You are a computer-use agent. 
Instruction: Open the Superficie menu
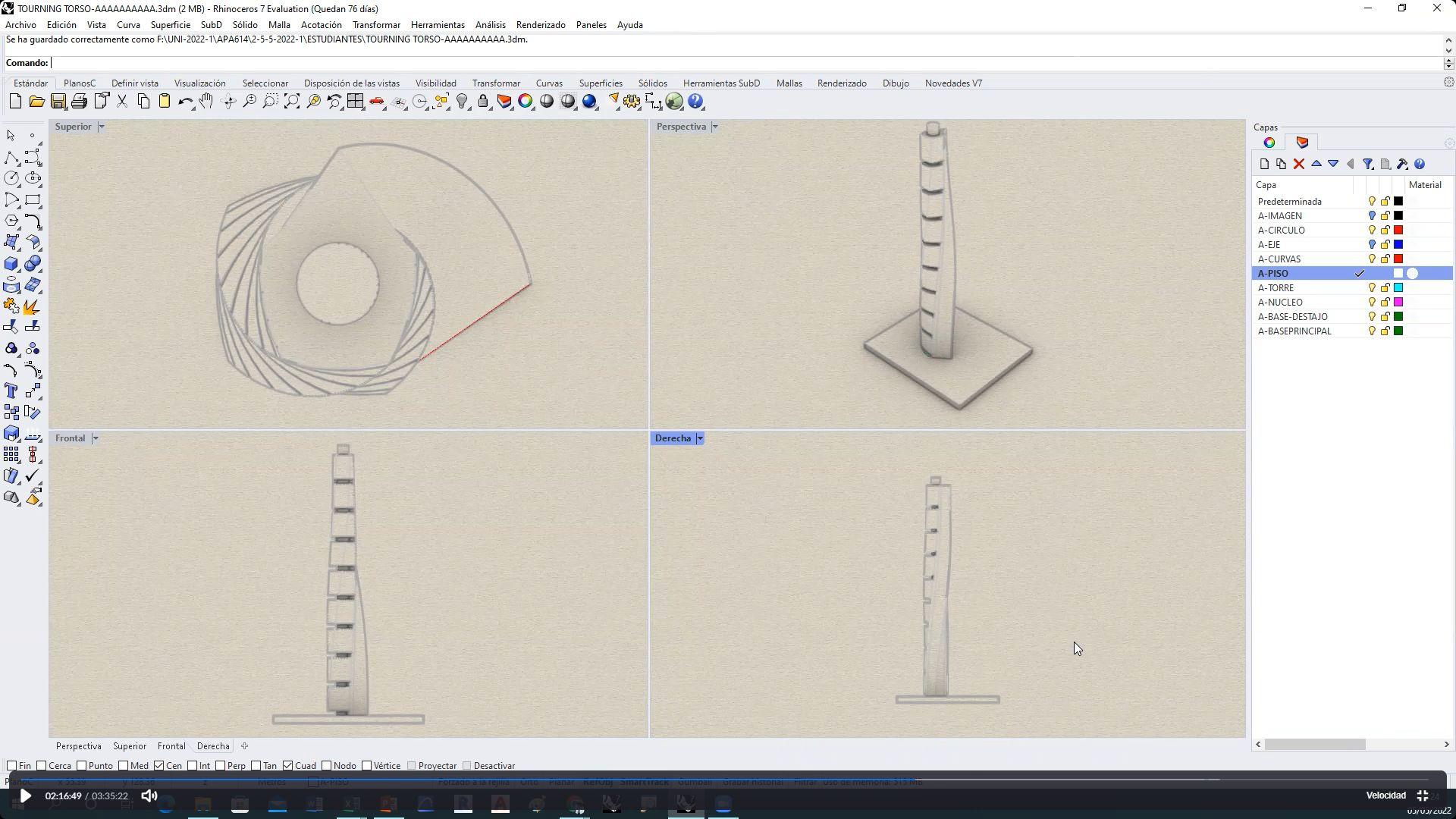[170, 25]
